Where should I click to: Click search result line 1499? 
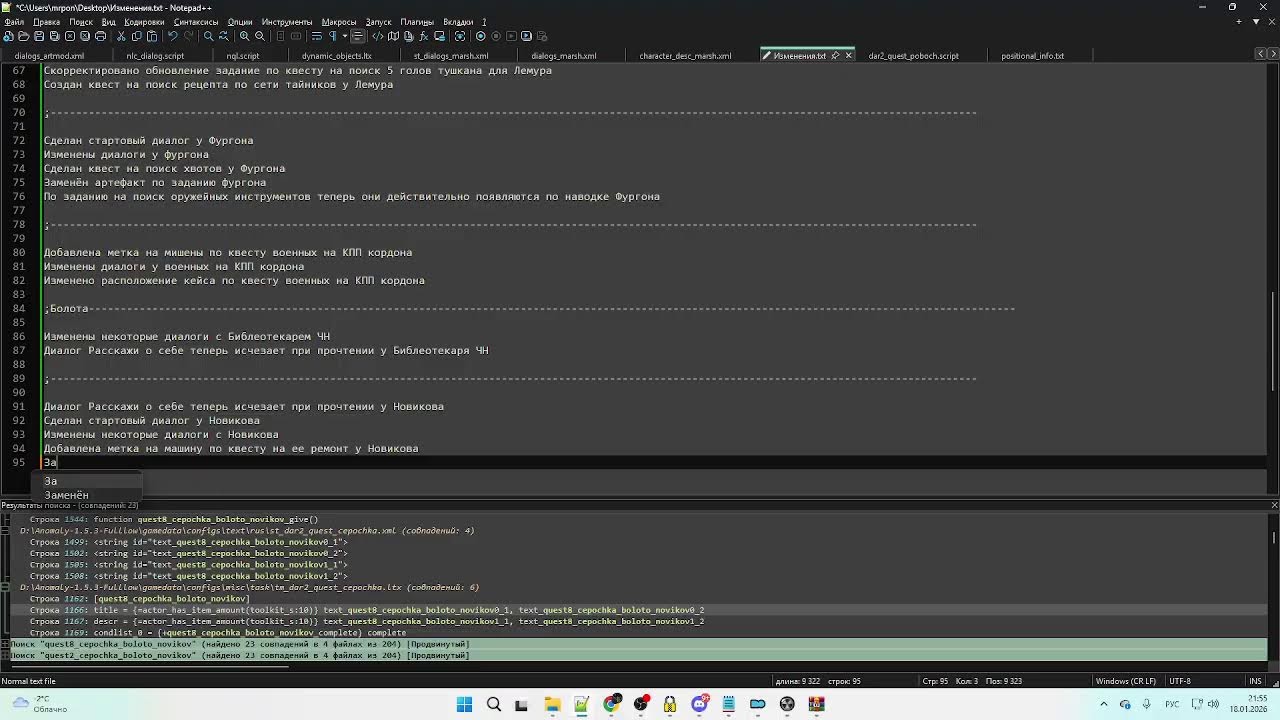tap(189, 542)
